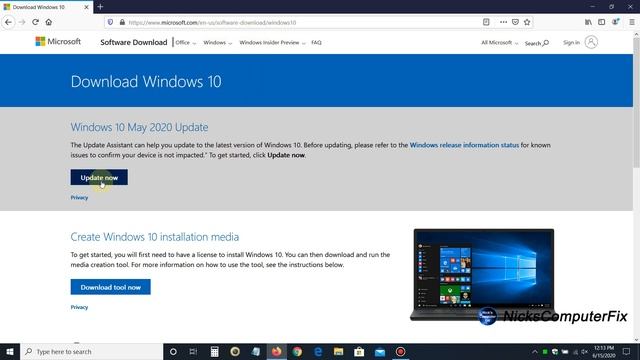This screenshot has height=360, width=640.
Task: Click the address bar URL field
Action: (302, 22)
